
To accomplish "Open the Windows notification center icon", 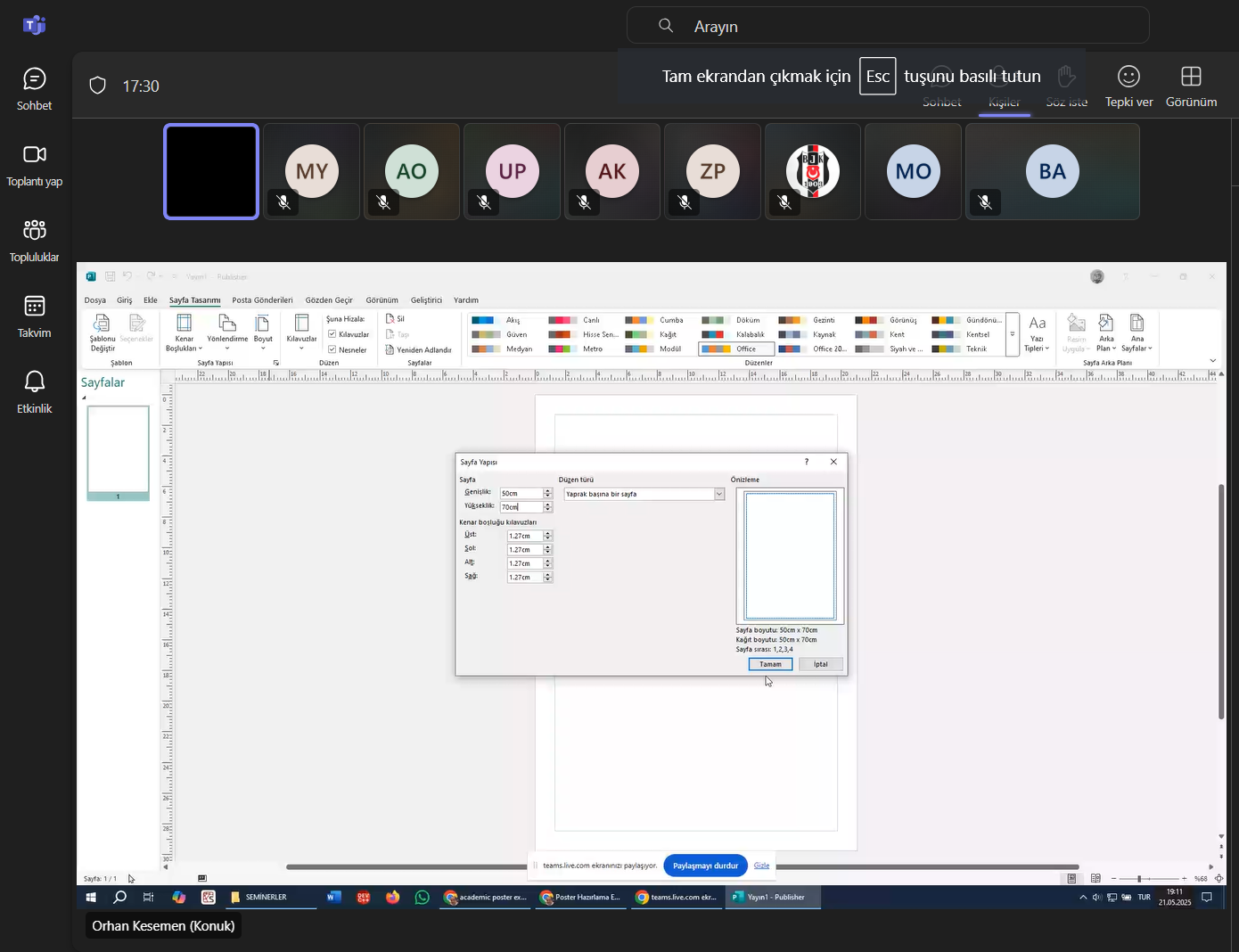I will click(x=1207, y=898).
